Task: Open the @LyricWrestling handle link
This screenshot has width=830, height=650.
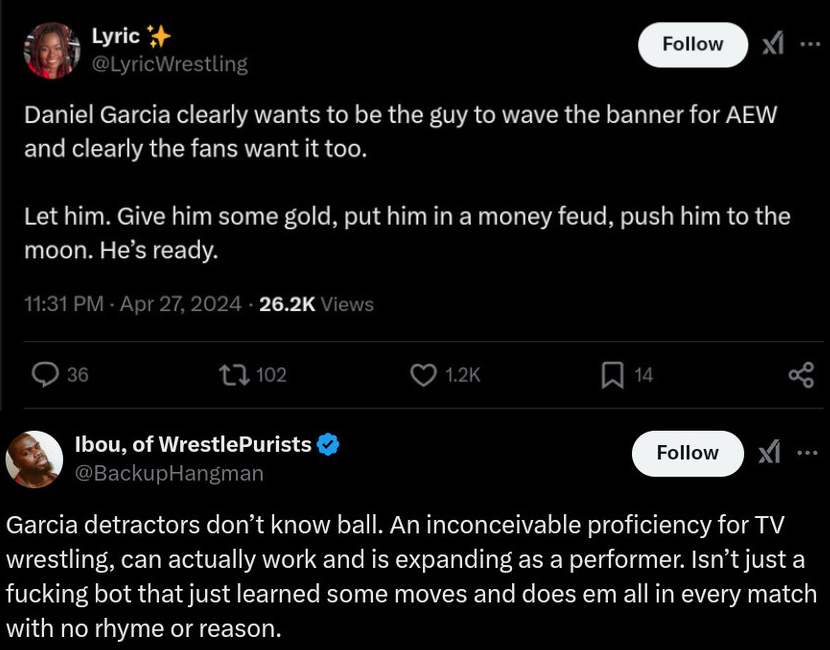Action: click(169, 64)
